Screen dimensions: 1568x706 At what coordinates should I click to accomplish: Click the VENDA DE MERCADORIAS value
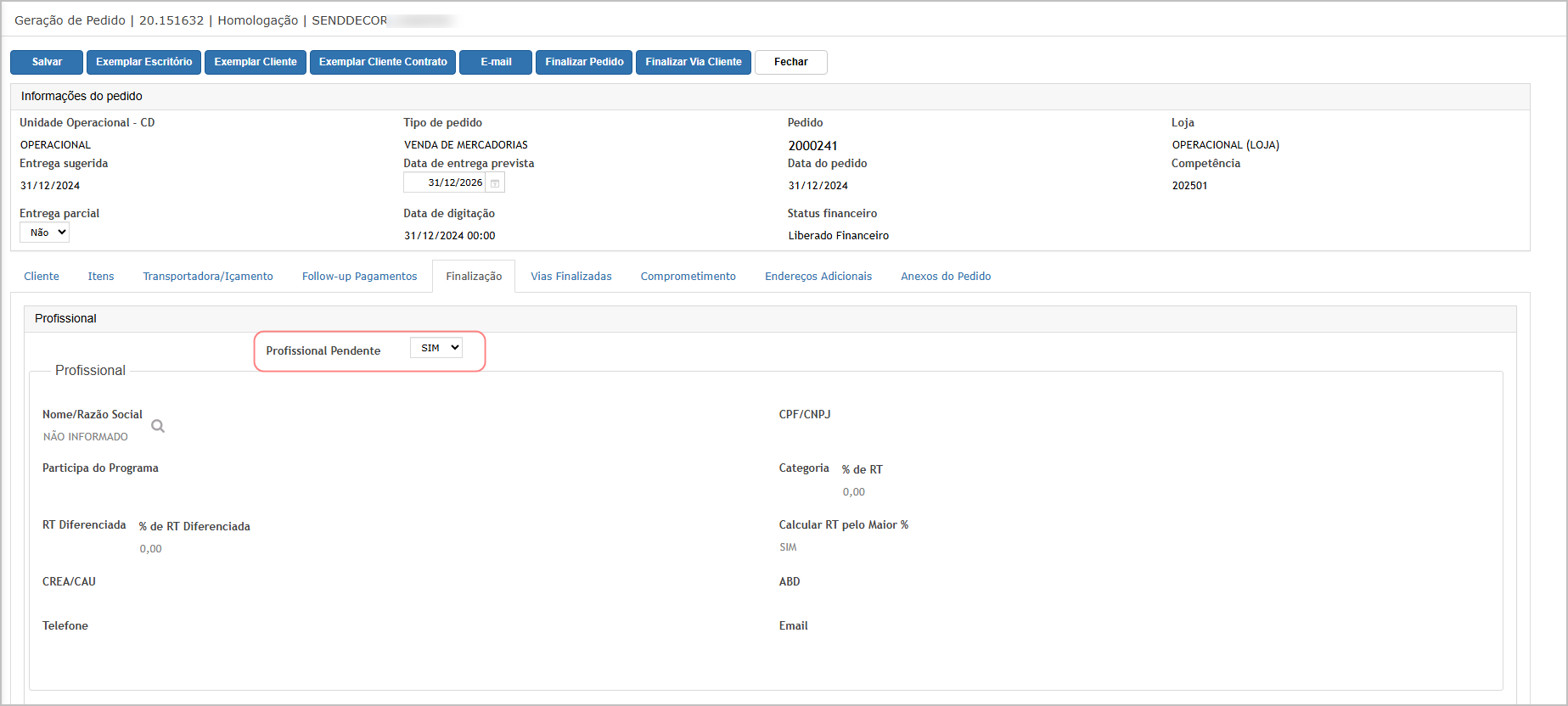466,145
